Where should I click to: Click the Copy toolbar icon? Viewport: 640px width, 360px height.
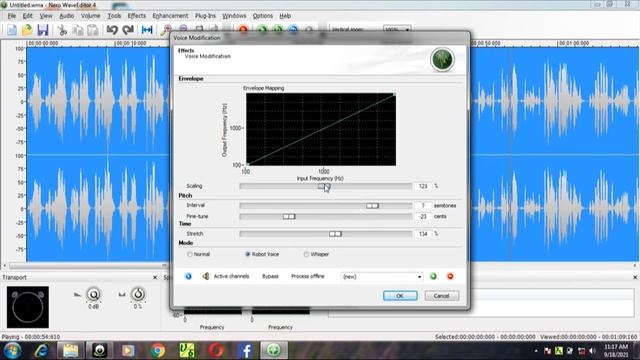pos(78,30)
